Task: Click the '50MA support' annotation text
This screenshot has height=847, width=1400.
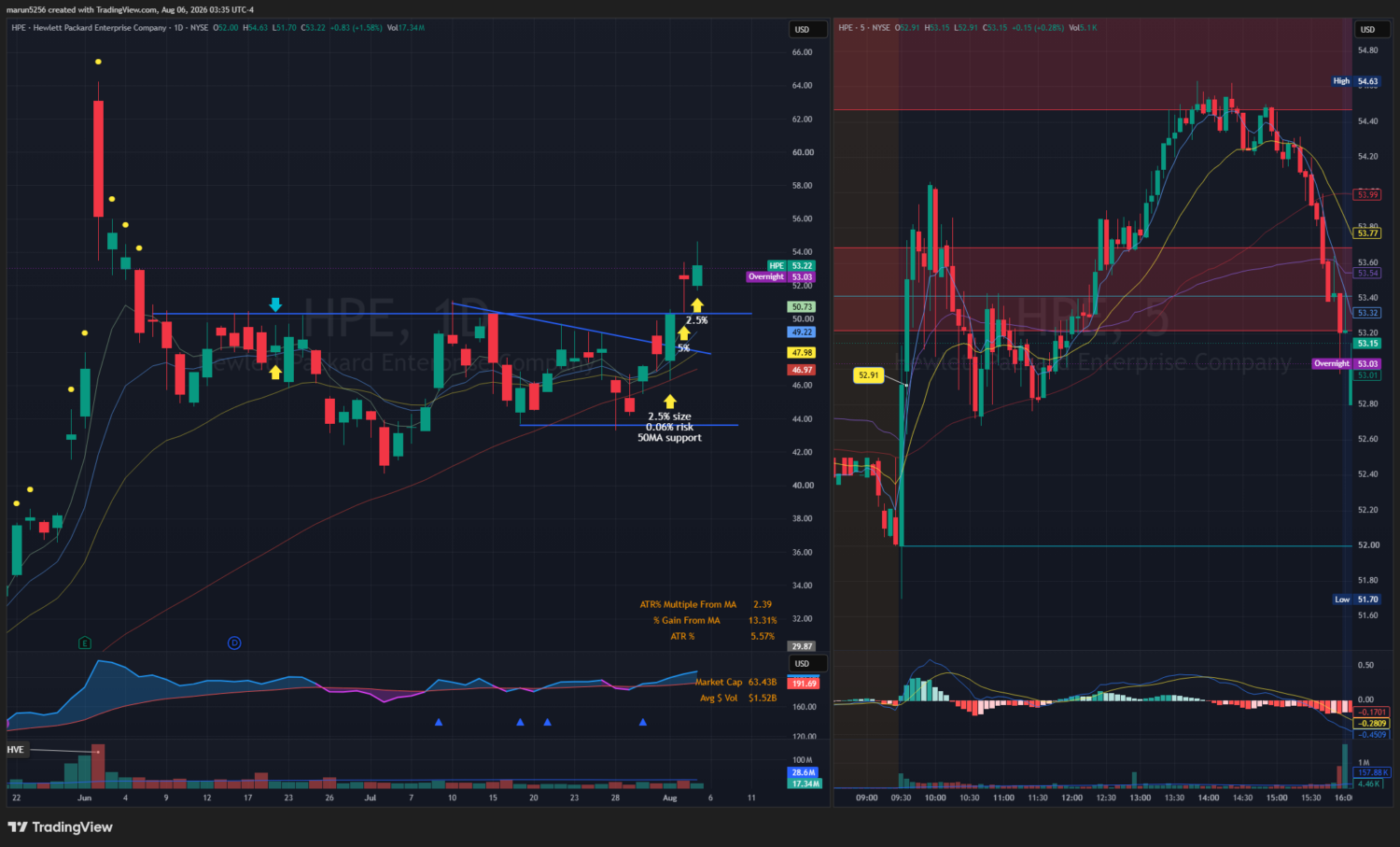Action: coord(669,438)
